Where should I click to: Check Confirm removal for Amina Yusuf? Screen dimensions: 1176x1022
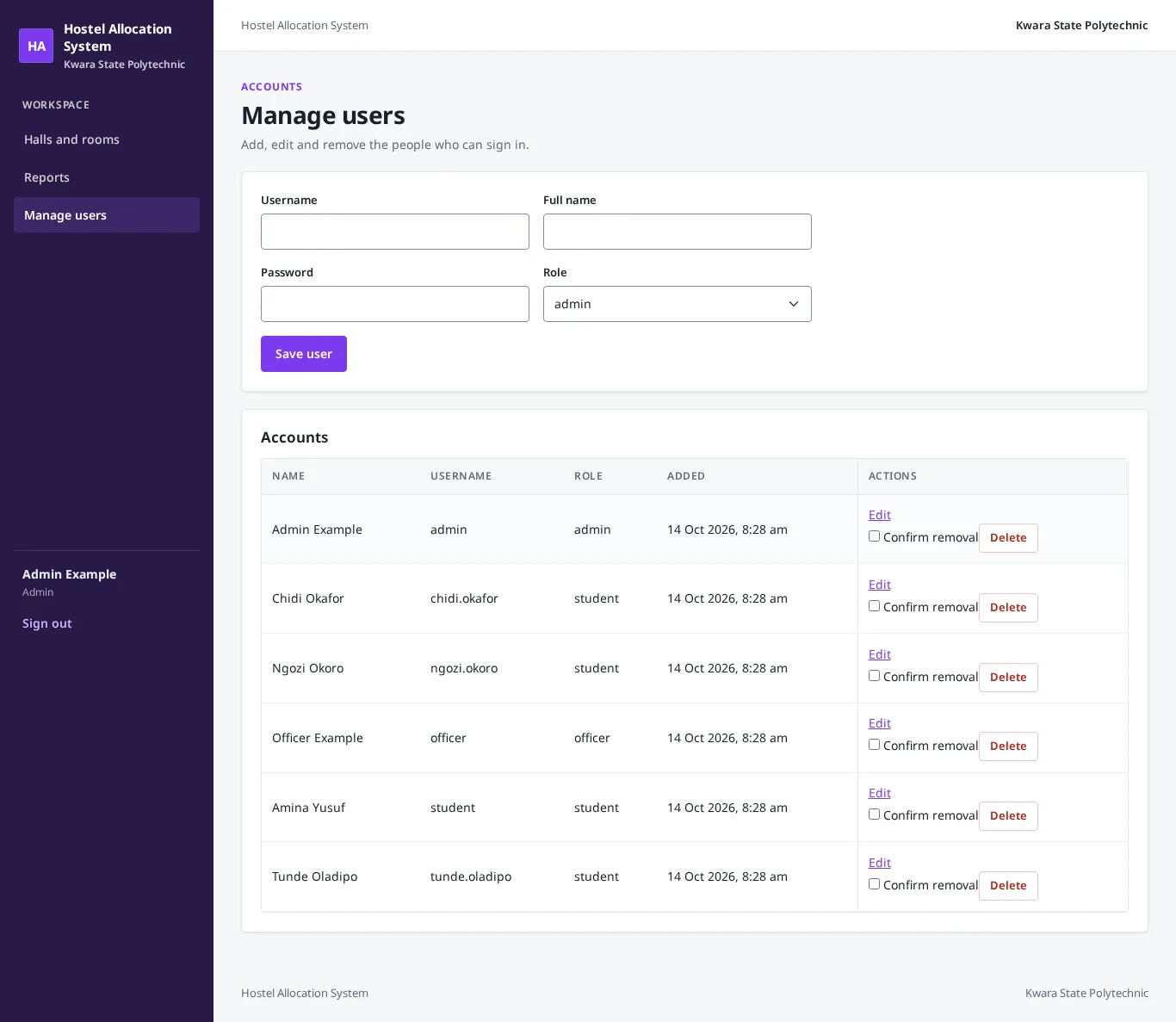(874, 815)
